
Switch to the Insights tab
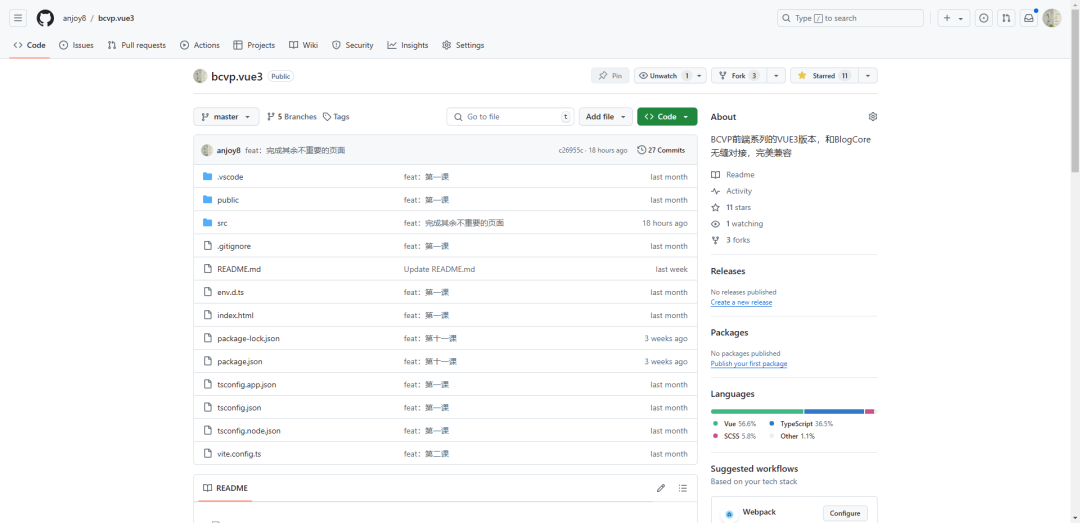click(408, 45)
